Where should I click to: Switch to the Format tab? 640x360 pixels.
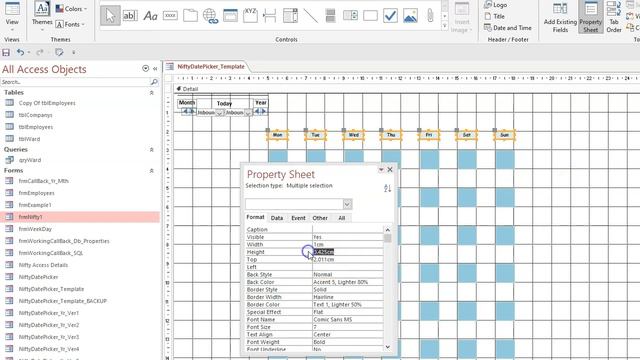[255, 218]
